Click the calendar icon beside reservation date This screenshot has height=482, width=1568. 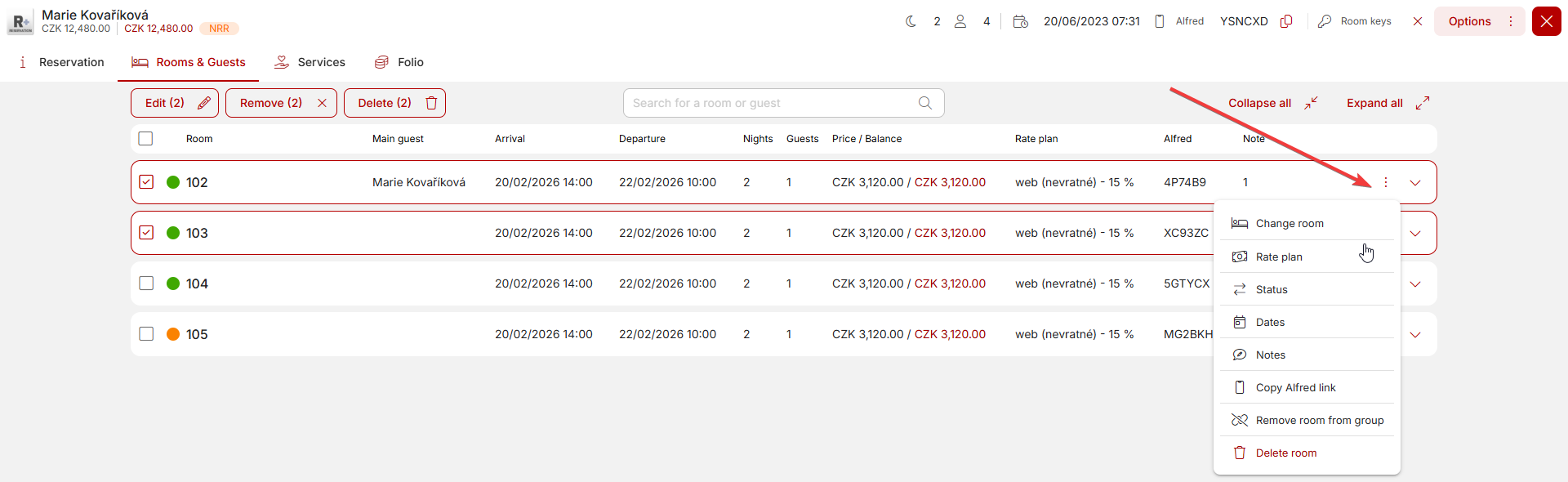pos(1020,21)
